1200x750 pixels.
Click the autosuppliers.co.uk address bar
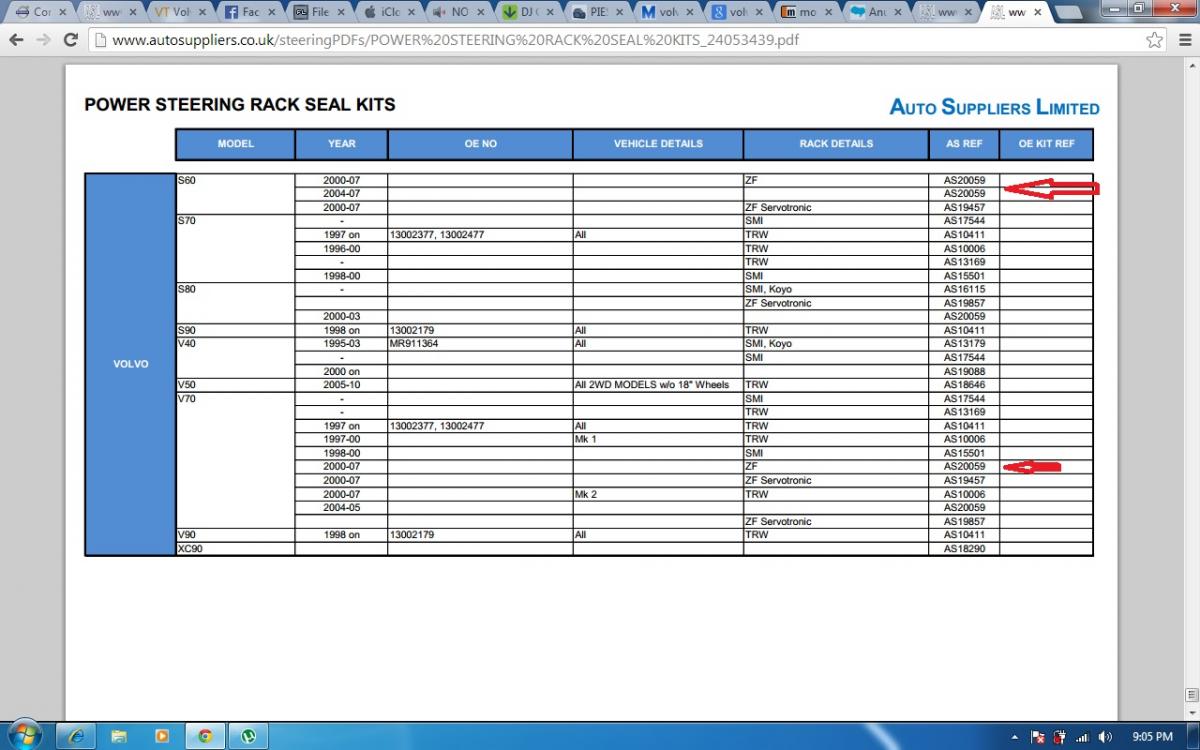pos(620,41)
